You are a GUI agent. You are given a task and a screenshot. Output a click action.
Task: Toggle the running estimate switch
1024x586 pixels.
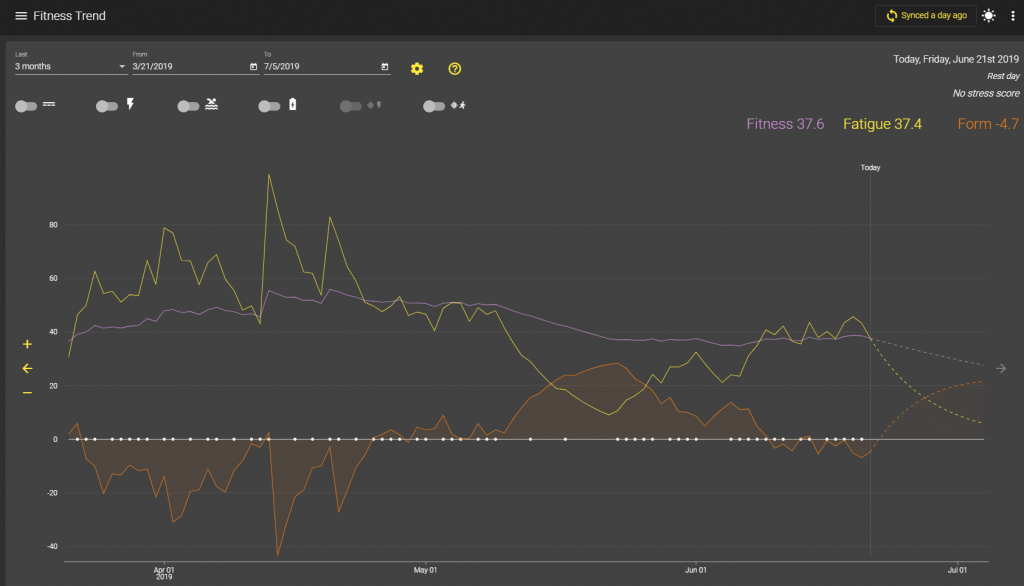coord(434,105)
